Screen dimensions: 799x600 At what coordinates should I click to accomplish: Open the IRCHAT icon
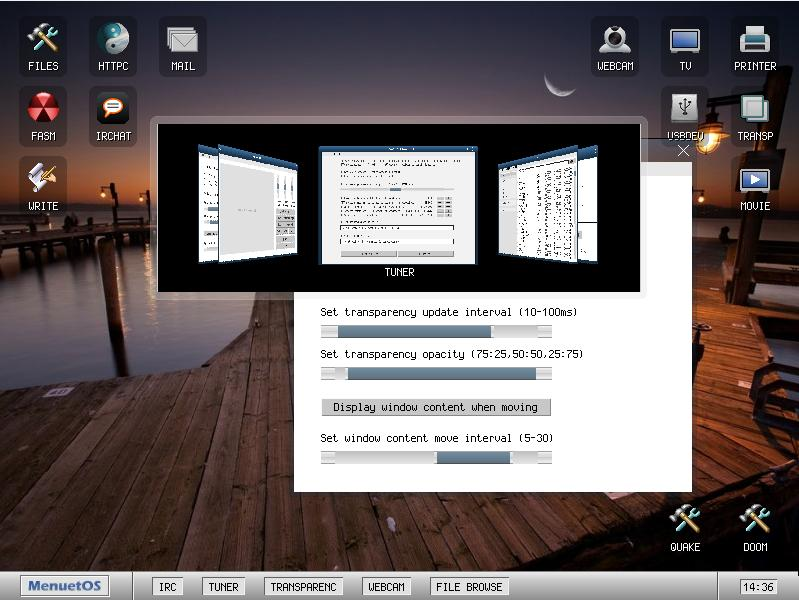click(x=113, y=116)
